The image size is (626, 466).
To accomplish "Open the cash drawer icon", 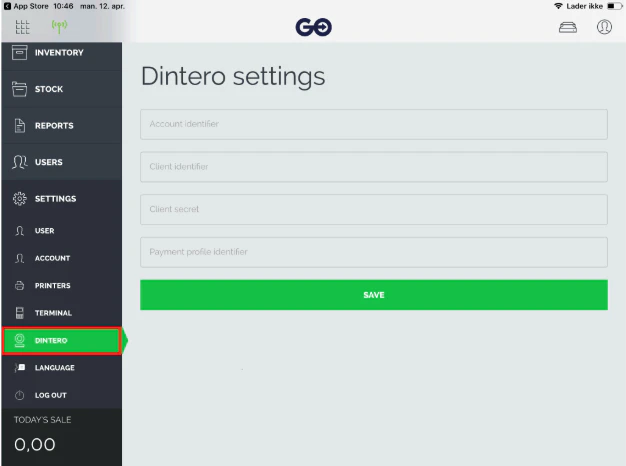I will point(568,28).
